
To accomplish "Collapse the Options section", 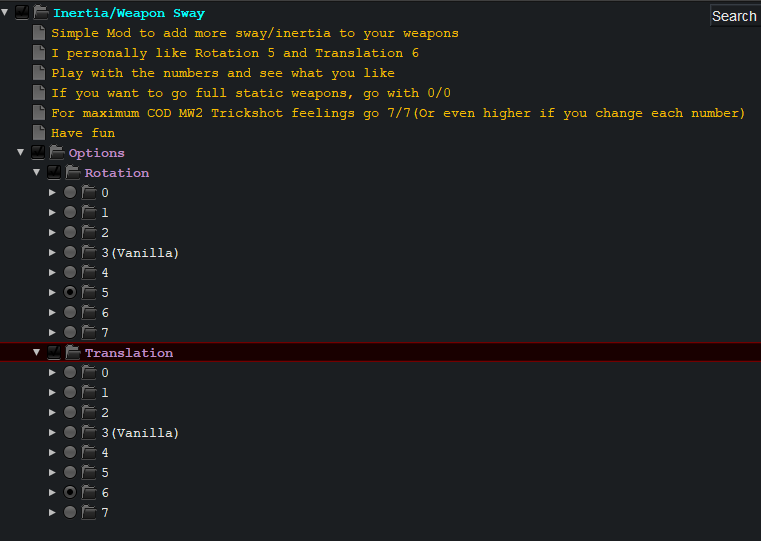I will point(21,153).
